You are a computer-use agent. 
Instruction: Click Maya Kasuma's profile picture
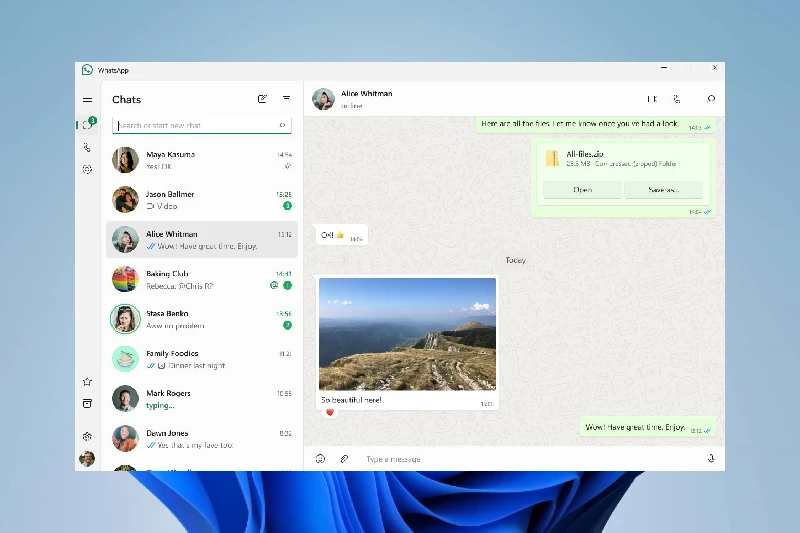pyautogui.click(x=125, y=160)
